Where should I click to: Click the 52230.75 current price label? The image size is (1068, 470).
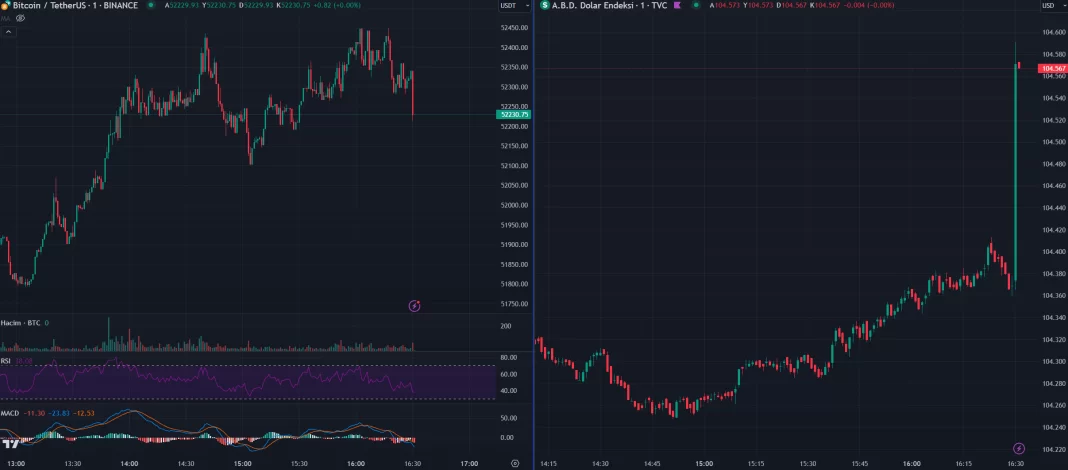coord(513,115)
